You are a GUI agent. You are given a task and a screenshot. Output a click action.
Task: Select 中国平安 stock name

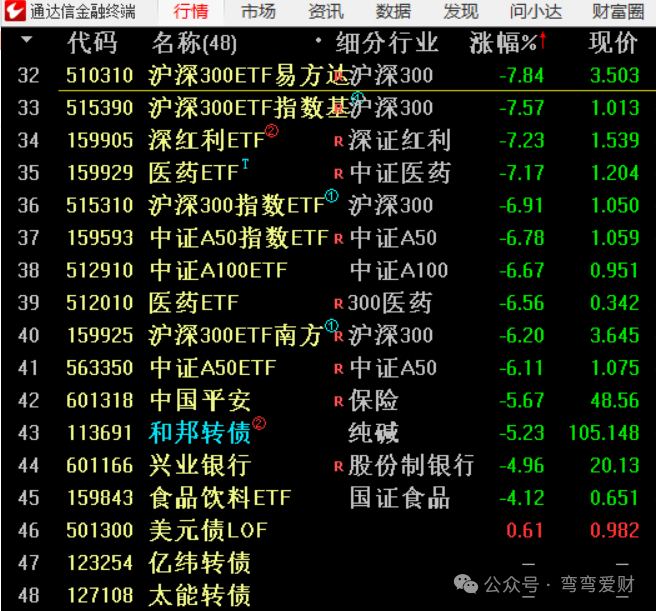click(x=200, y=400)
